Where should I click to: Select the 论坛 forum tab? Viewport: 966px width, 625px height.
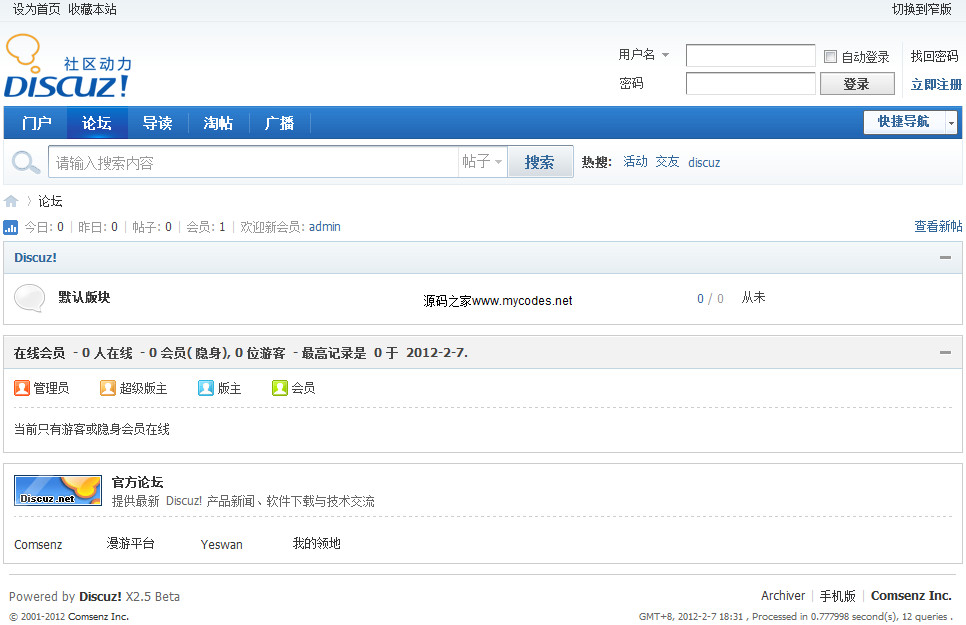(97, 123)
